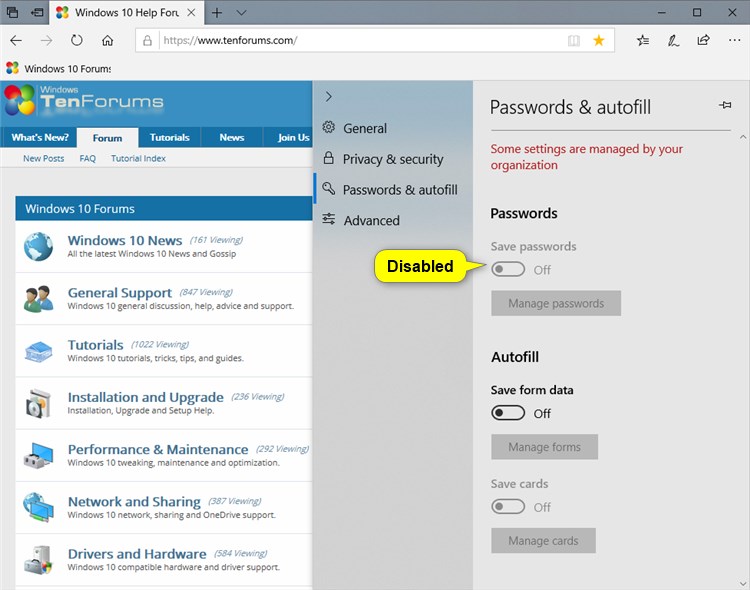
Task: Click the FAQ link
Action: coord(88,158)
